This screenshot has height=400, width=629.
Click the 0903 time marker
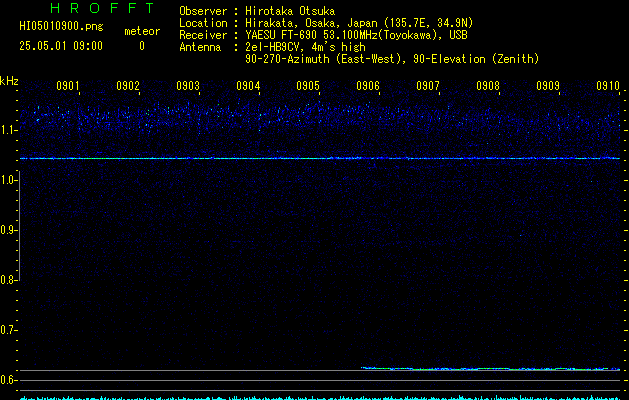[188, 85]
